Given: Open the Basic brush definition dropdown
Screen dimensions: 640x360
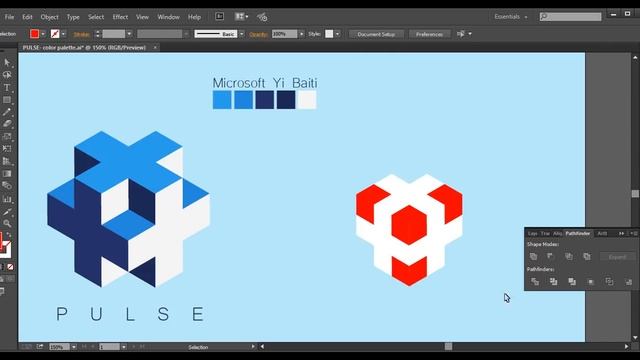Looking at the screenshot, I should 242,34.
